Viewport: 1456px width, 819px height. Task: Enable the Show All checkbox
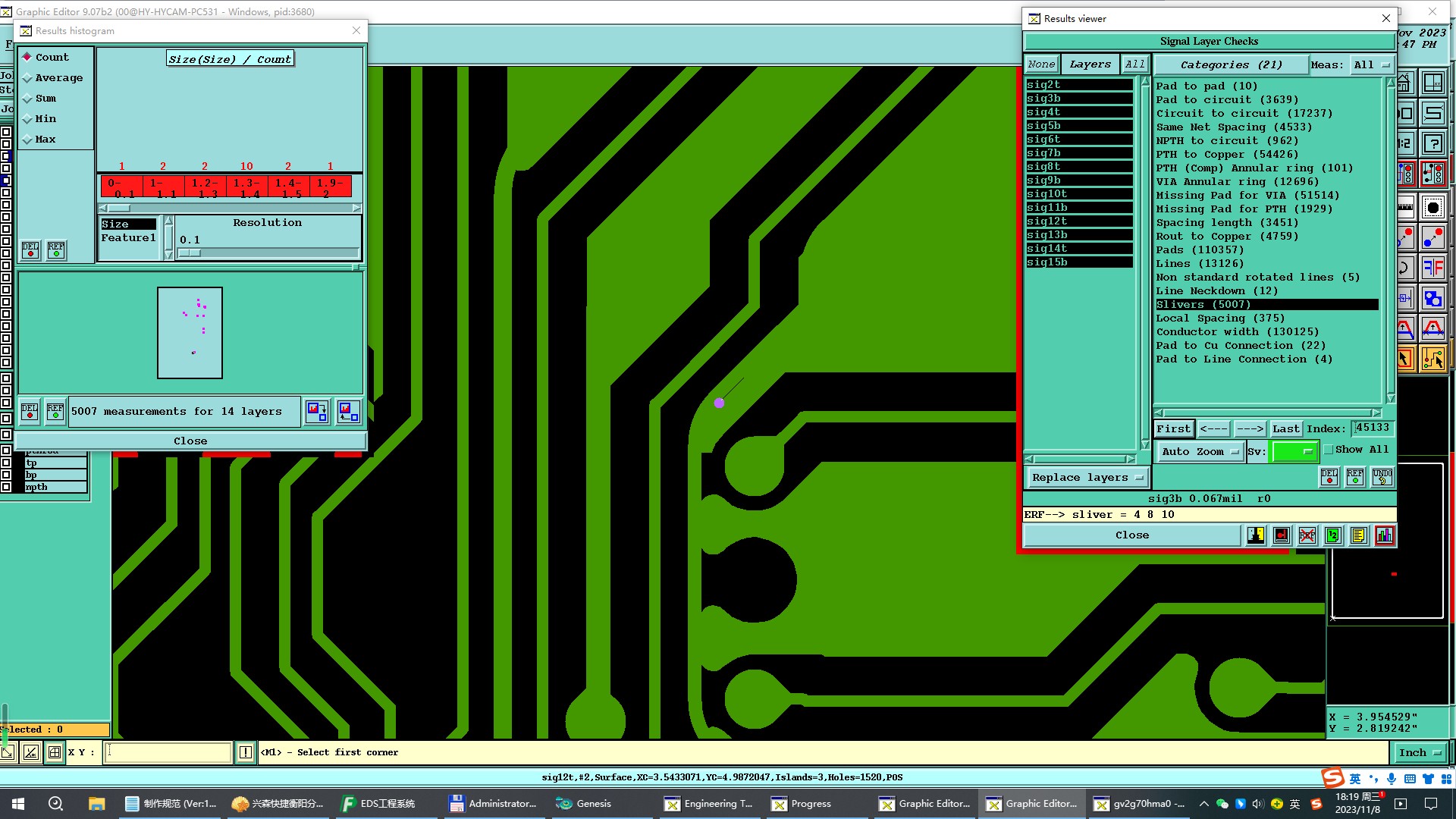1329,450
